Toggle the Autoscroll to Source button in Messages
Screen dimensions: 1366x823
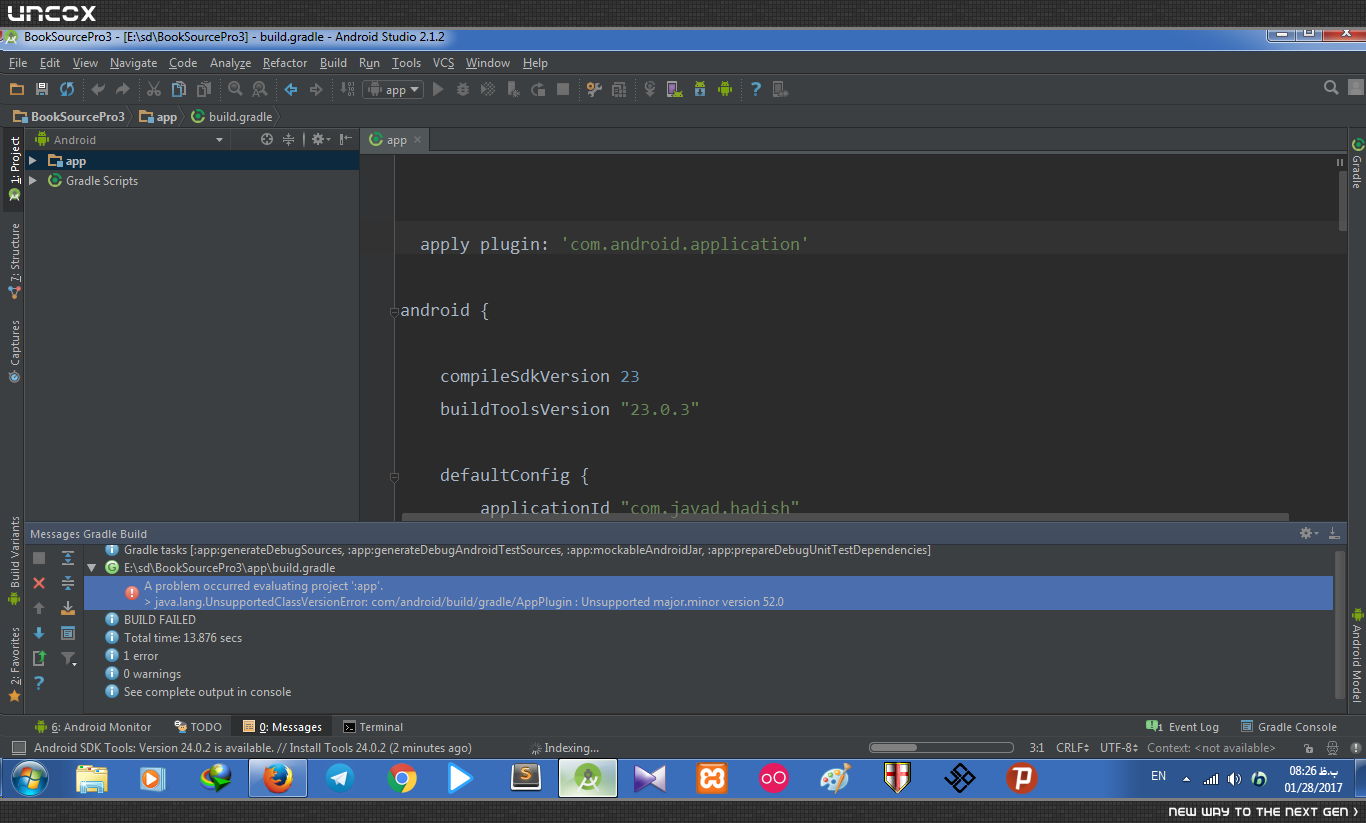[x=68, y=608]
